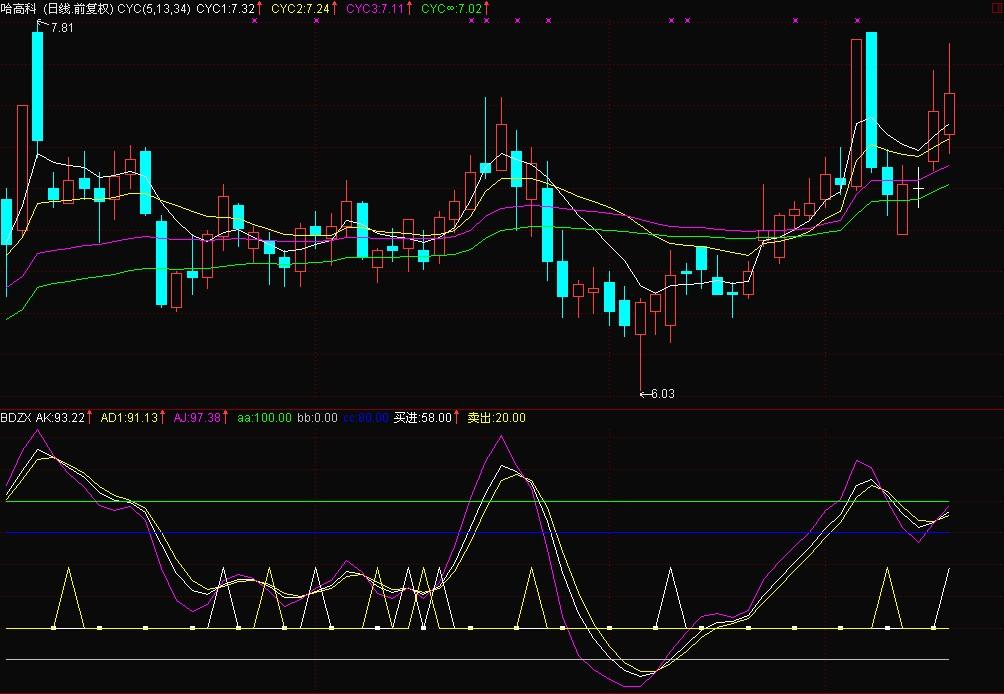Select the tall cyan candlestick under the 7.81 label
The height and width of the screenshot is (694, 1004).
pos(38,86)
